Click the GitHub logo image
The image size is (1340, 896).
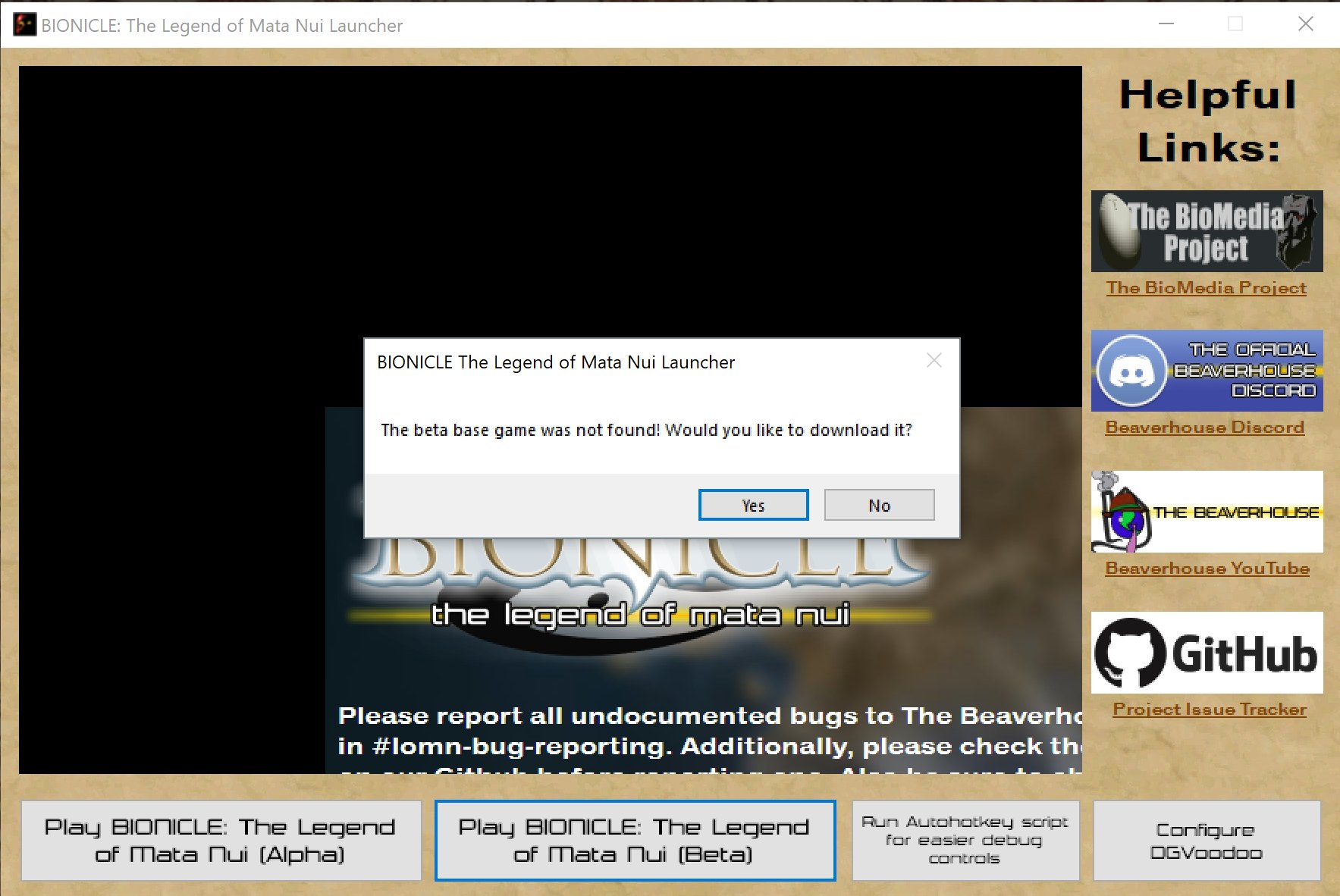[x=1207, y=653]
